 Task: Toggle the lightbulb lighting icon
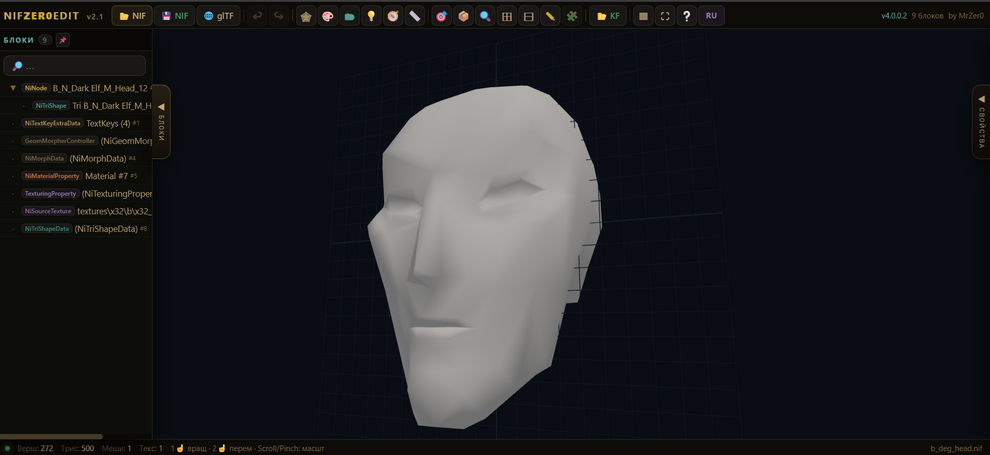point(371,16)
